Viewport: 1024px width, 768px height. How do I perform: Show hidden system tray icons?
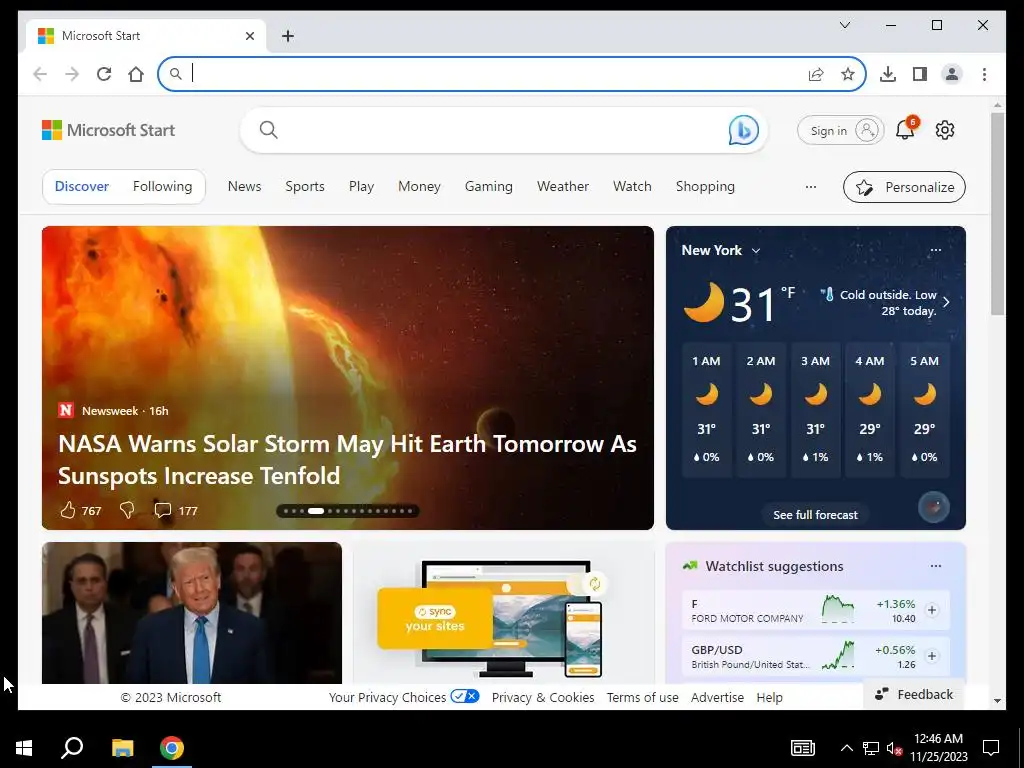tap(846, 748)
